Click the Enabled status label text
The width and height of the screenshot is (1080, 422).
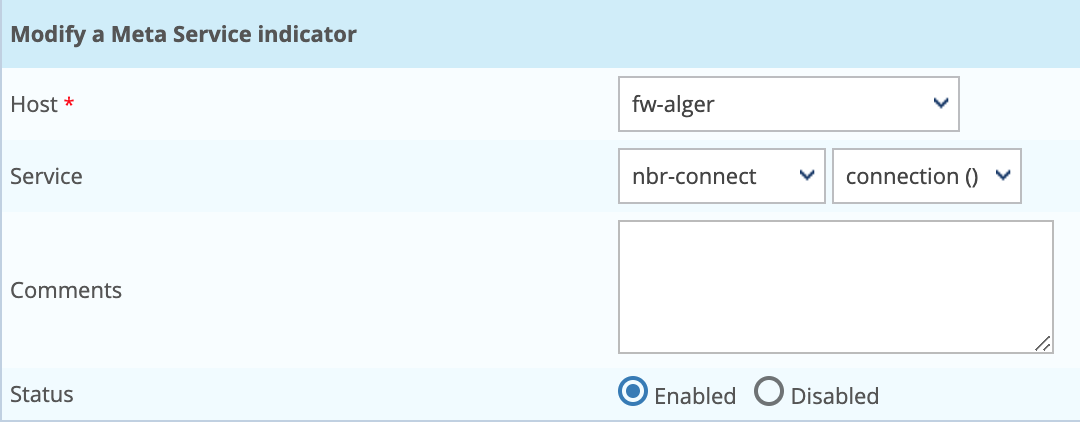coord(695,395)
